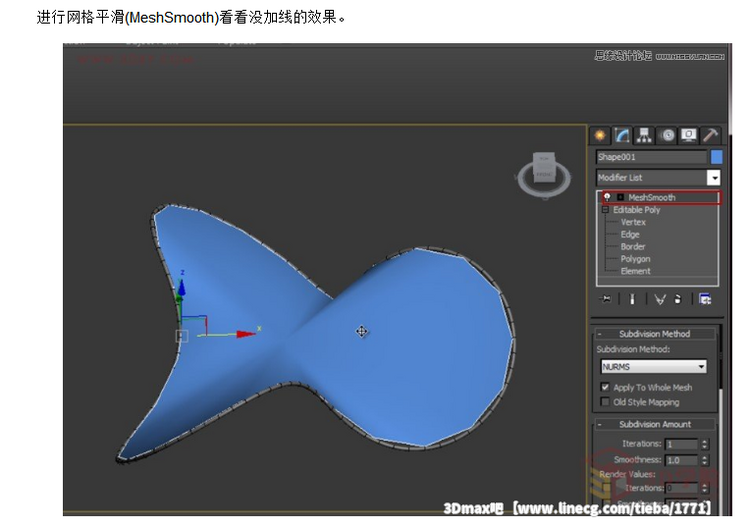Select Editable Poly in the stack
The height and width of the screenshot is (527, 750).
(x=636, y=209)
